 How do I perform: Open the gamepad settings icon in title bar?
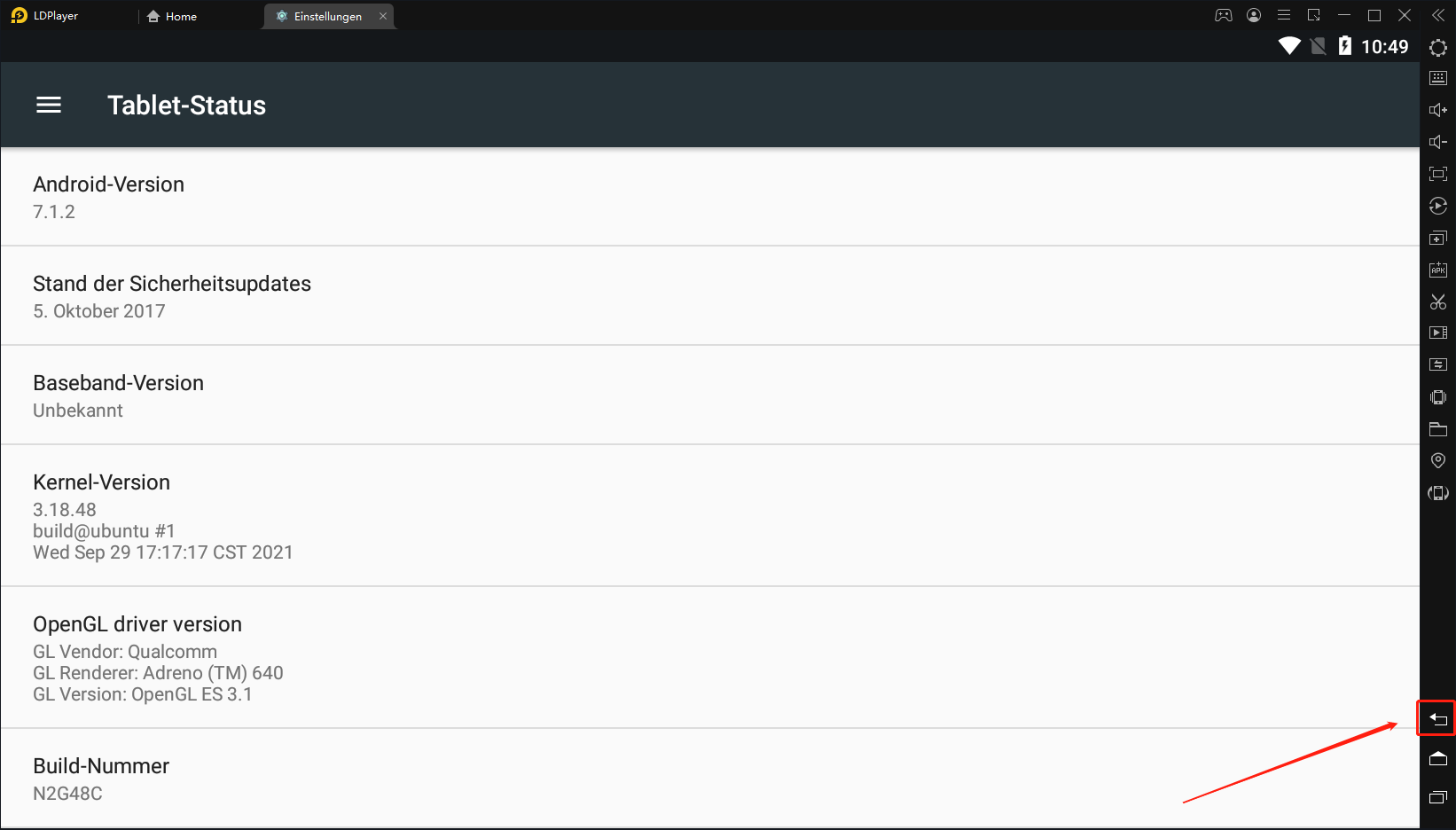(x=1224, y=15)
